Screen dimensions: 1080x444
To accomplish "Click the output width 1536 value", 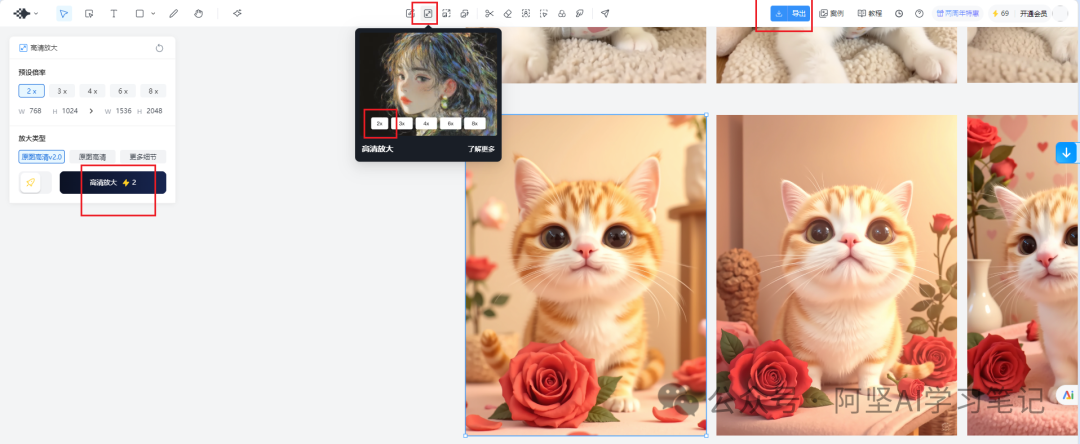I will (x=123, y=111).
